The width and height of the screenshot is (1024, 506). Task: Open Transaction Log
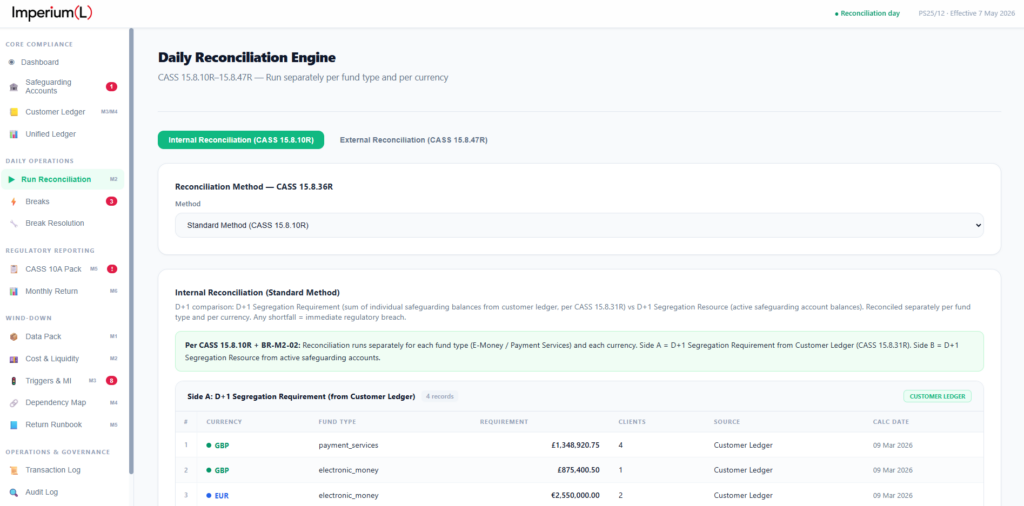[x=53, y=470]
